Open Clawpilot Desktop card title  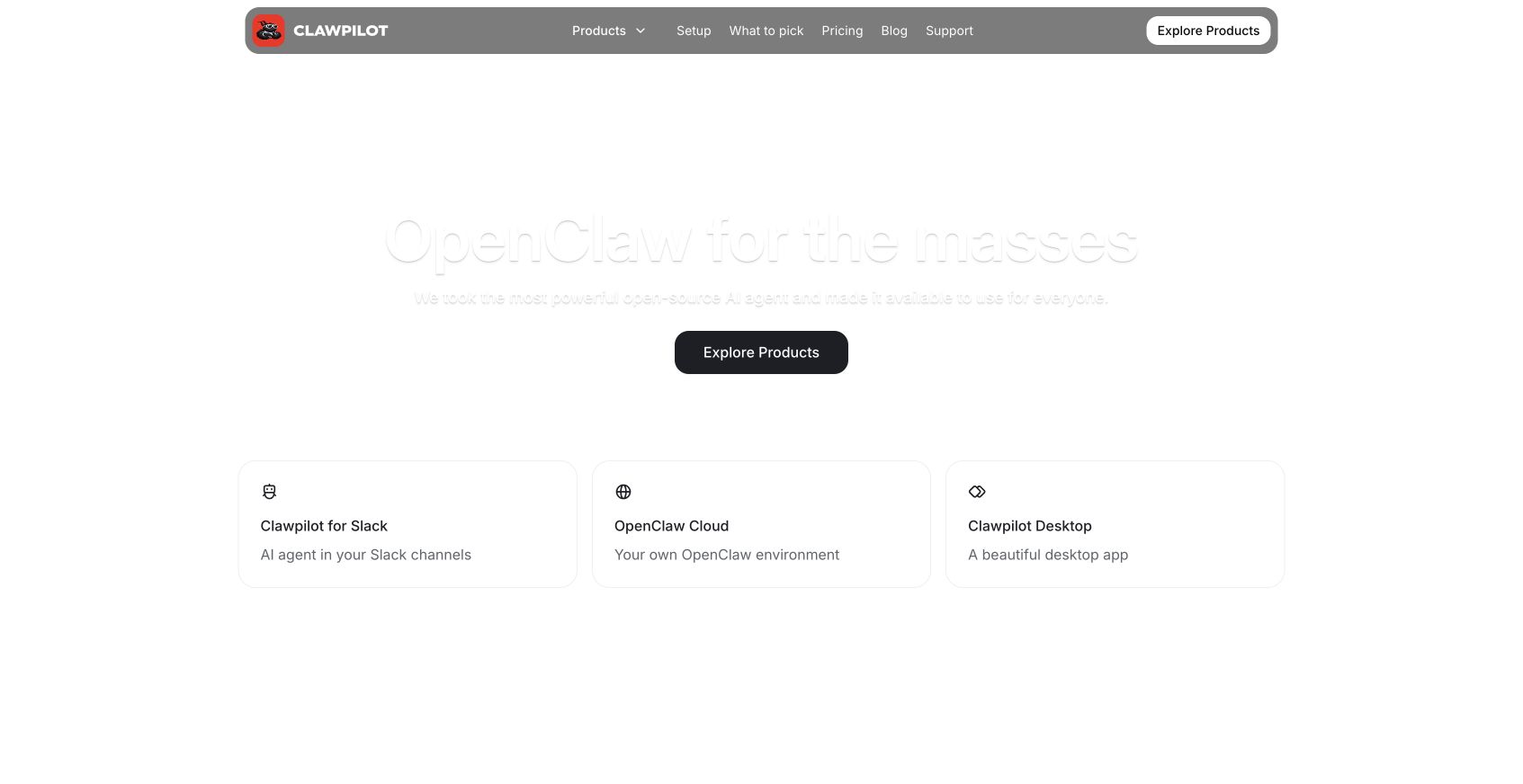click(x=1030, y=526)
